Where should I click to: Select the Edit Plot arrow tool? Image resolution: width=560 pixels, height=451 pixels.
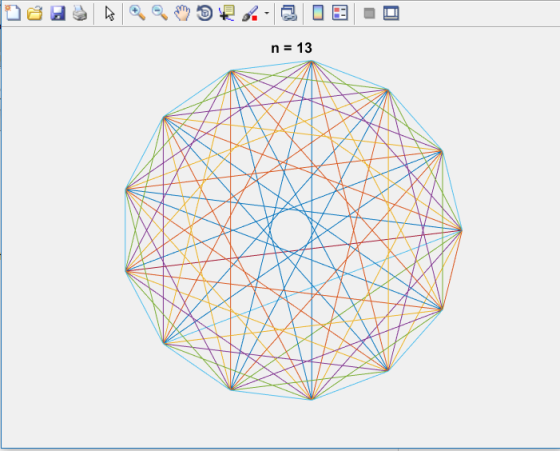[110, 14]
